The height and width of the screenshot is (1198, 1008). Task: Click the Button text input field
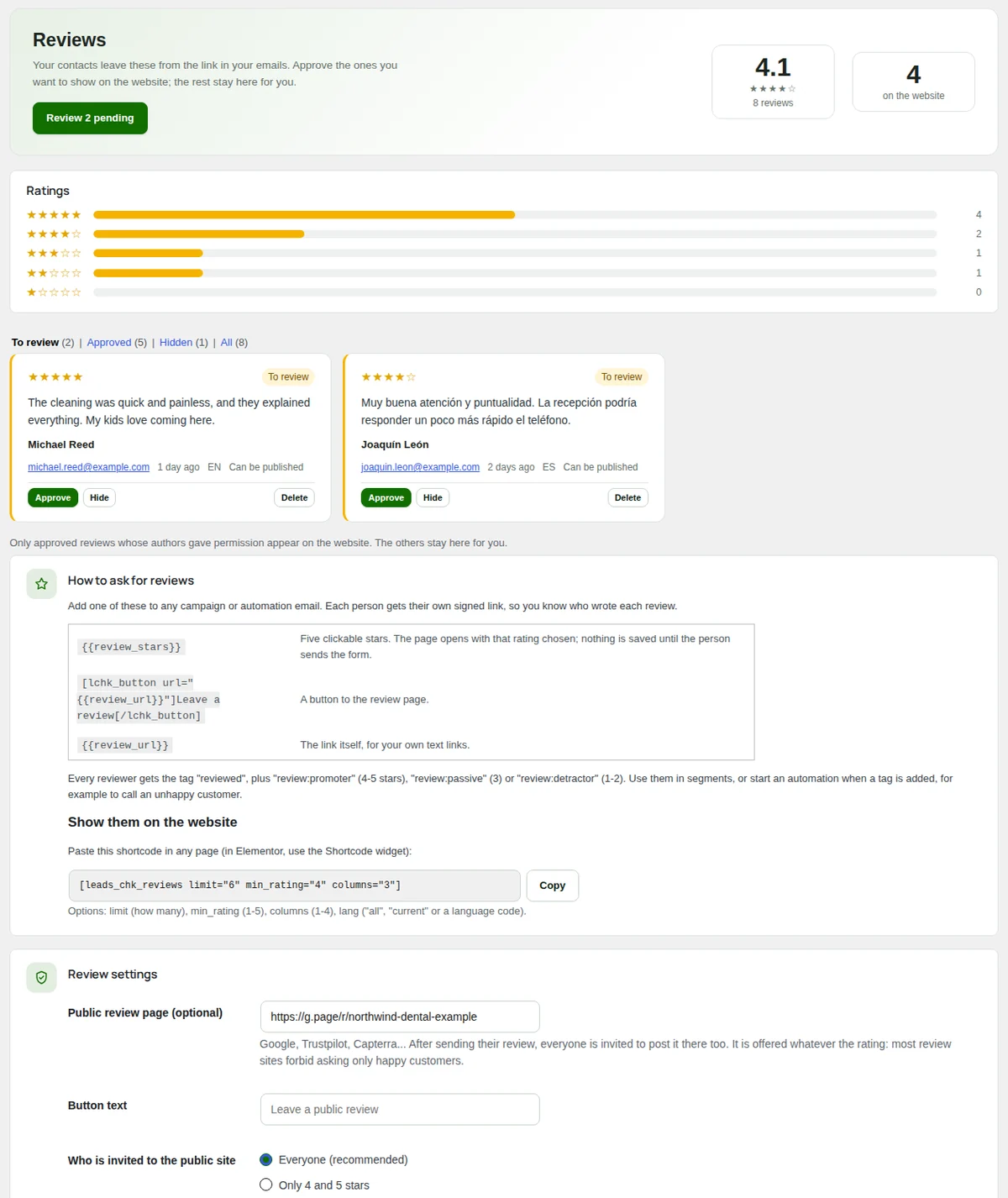(400, 1110)
